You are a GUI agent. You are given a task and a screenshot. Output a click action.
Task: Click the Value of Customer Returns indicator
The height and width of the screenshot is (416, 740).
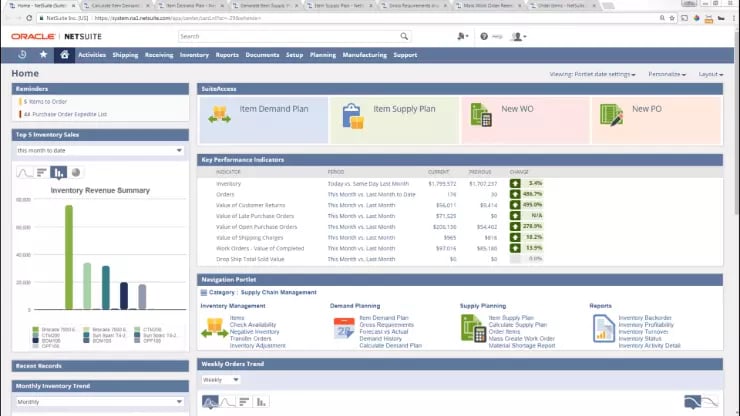click(251, 205)
